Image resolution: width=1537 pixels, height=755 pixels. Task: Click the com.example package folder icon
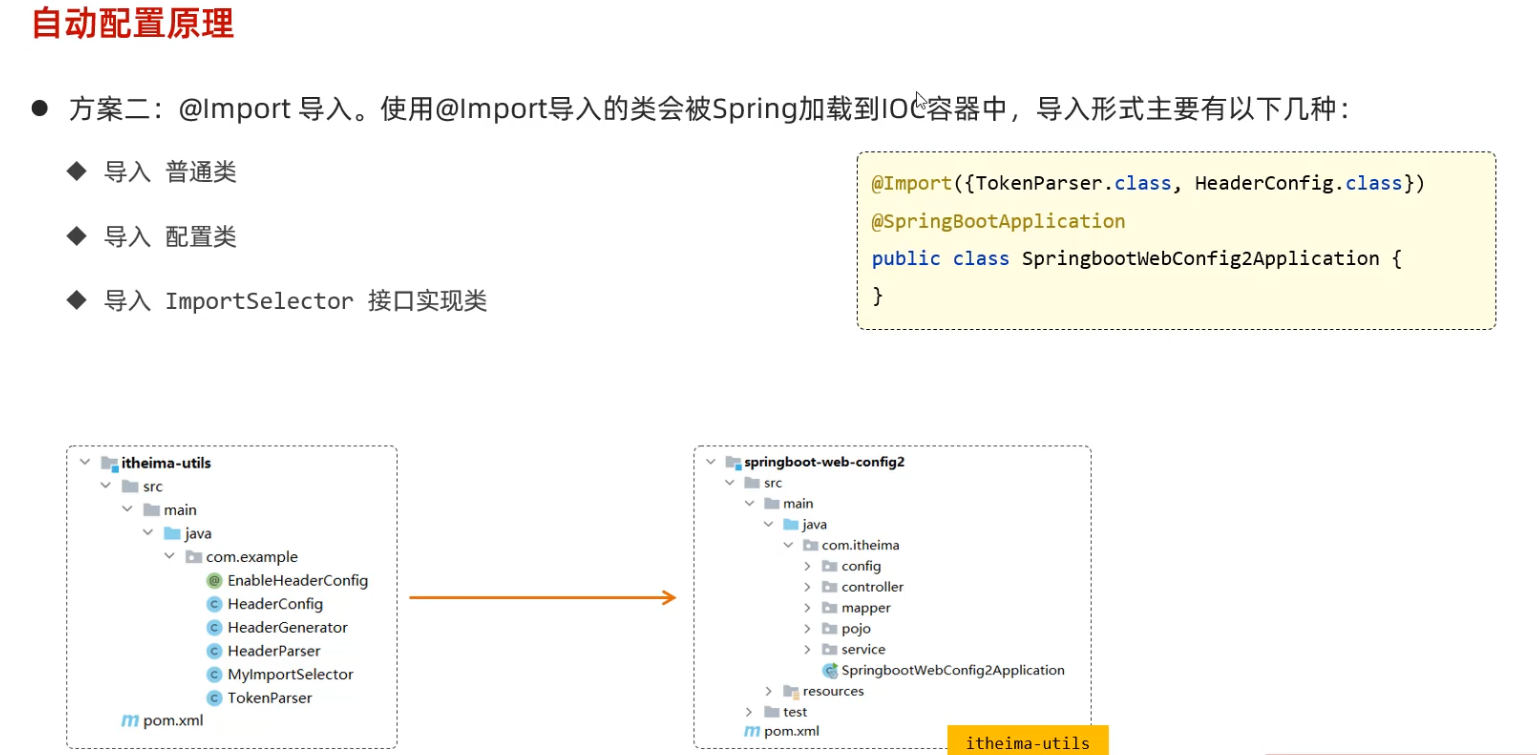(x=194, y=557)
